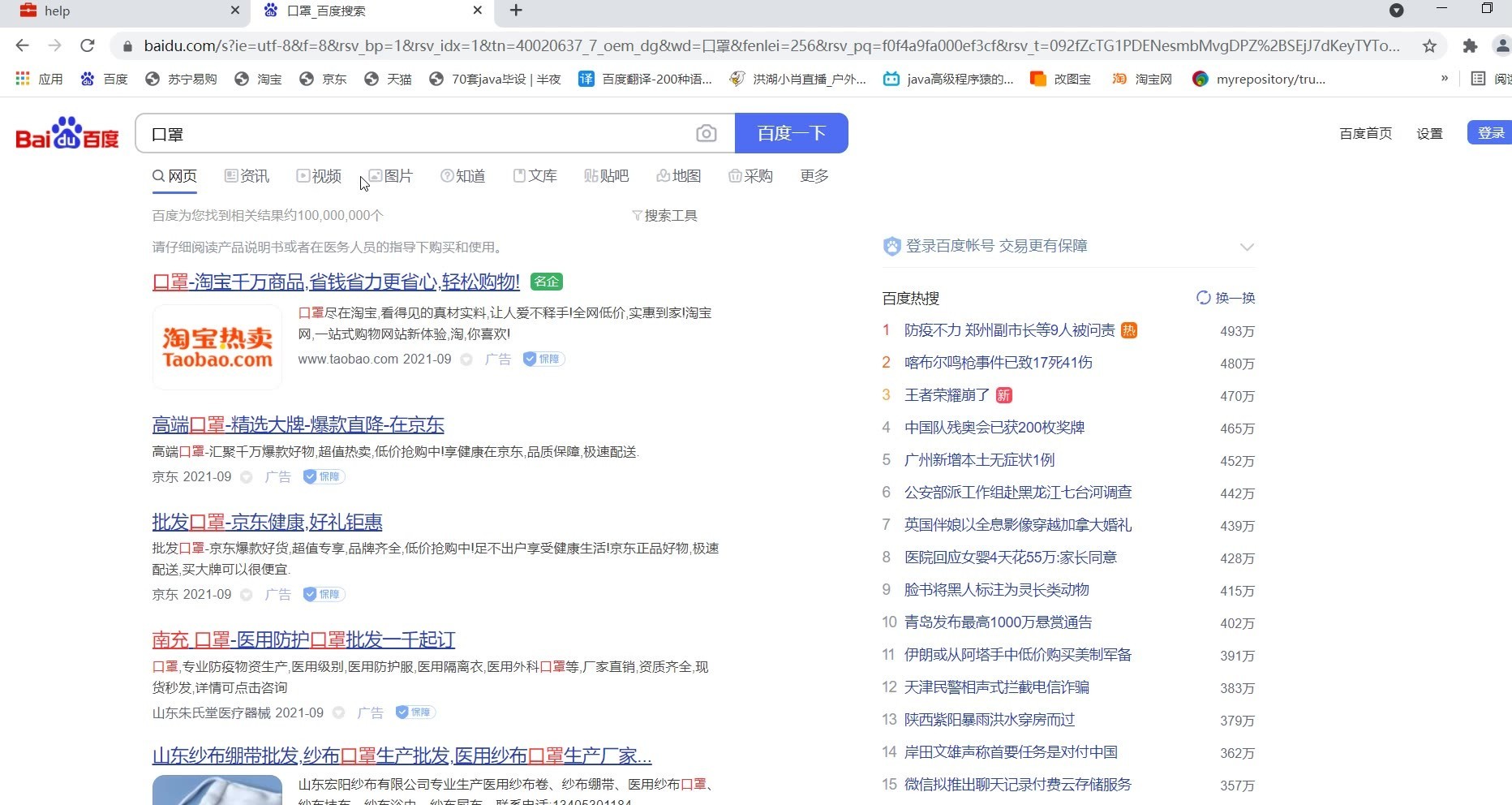This screenshot has height=805, width=1512.
Task: Open the 淘宝 bookmark with globe icon
Action: tap(258, 79)
